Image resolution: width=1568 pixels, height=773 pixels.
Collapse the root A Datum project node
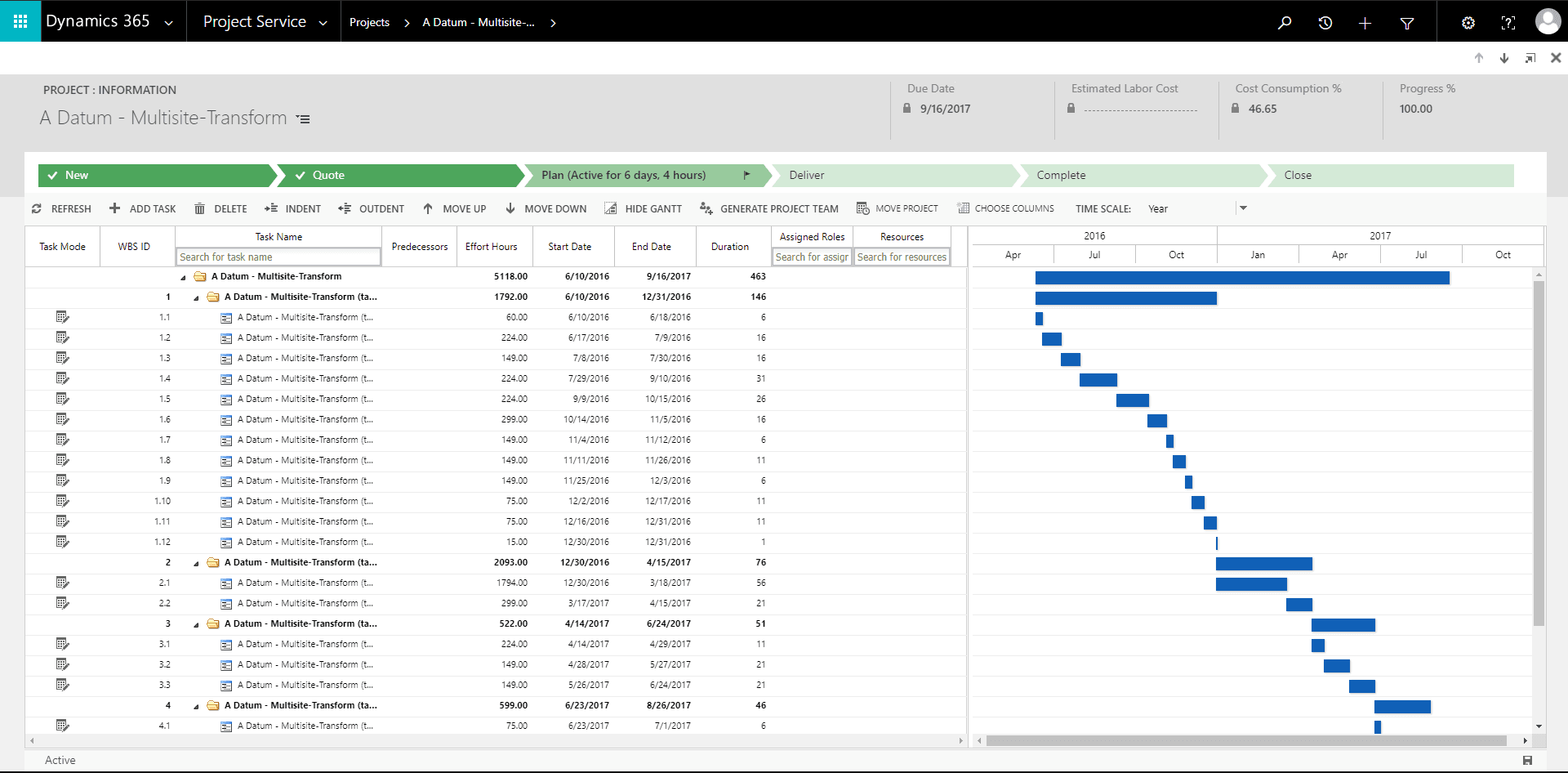pos(183,278)
